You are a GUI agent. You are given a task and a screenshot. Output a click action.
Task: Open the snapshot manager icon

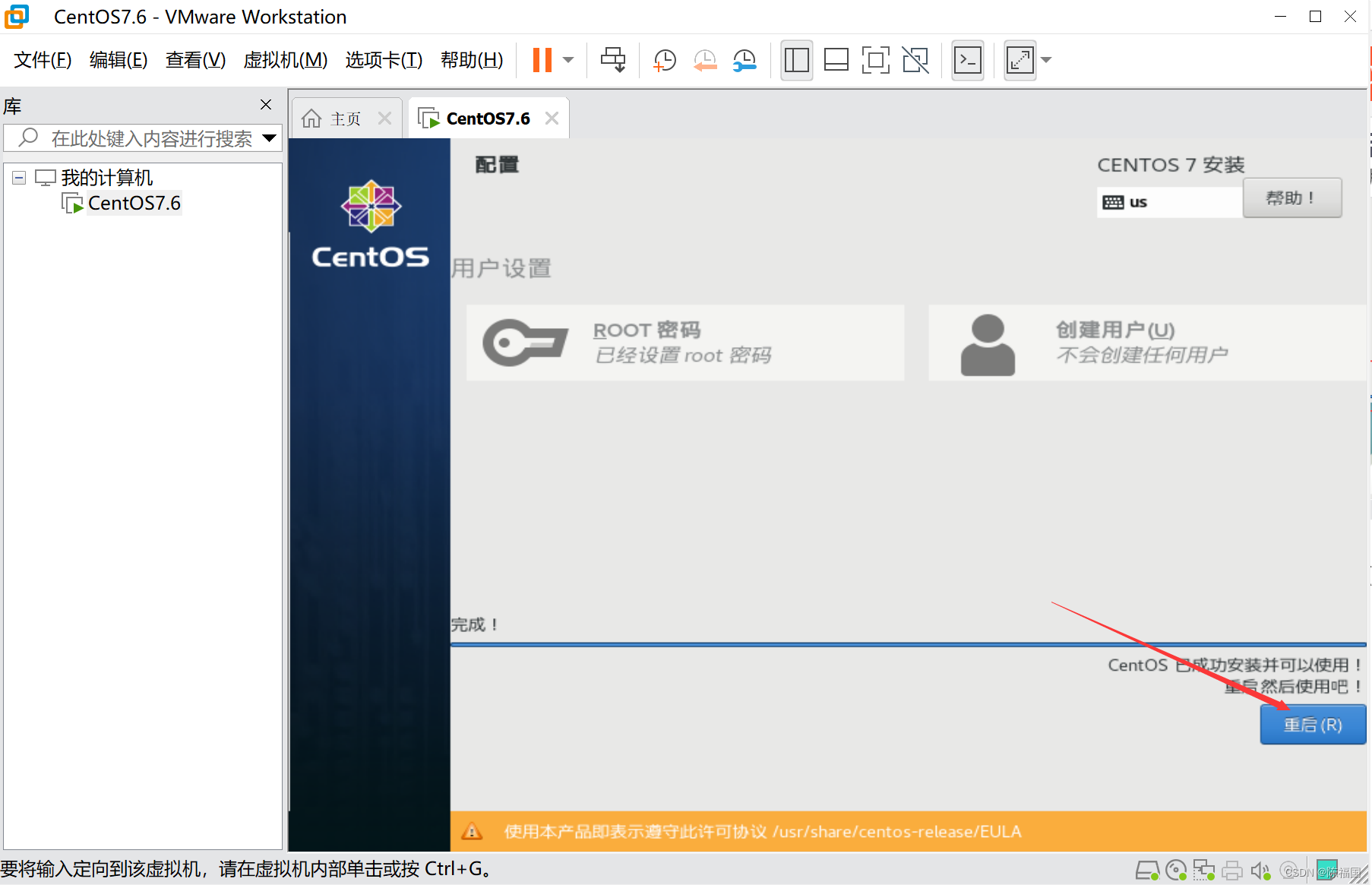pos(744,60)
